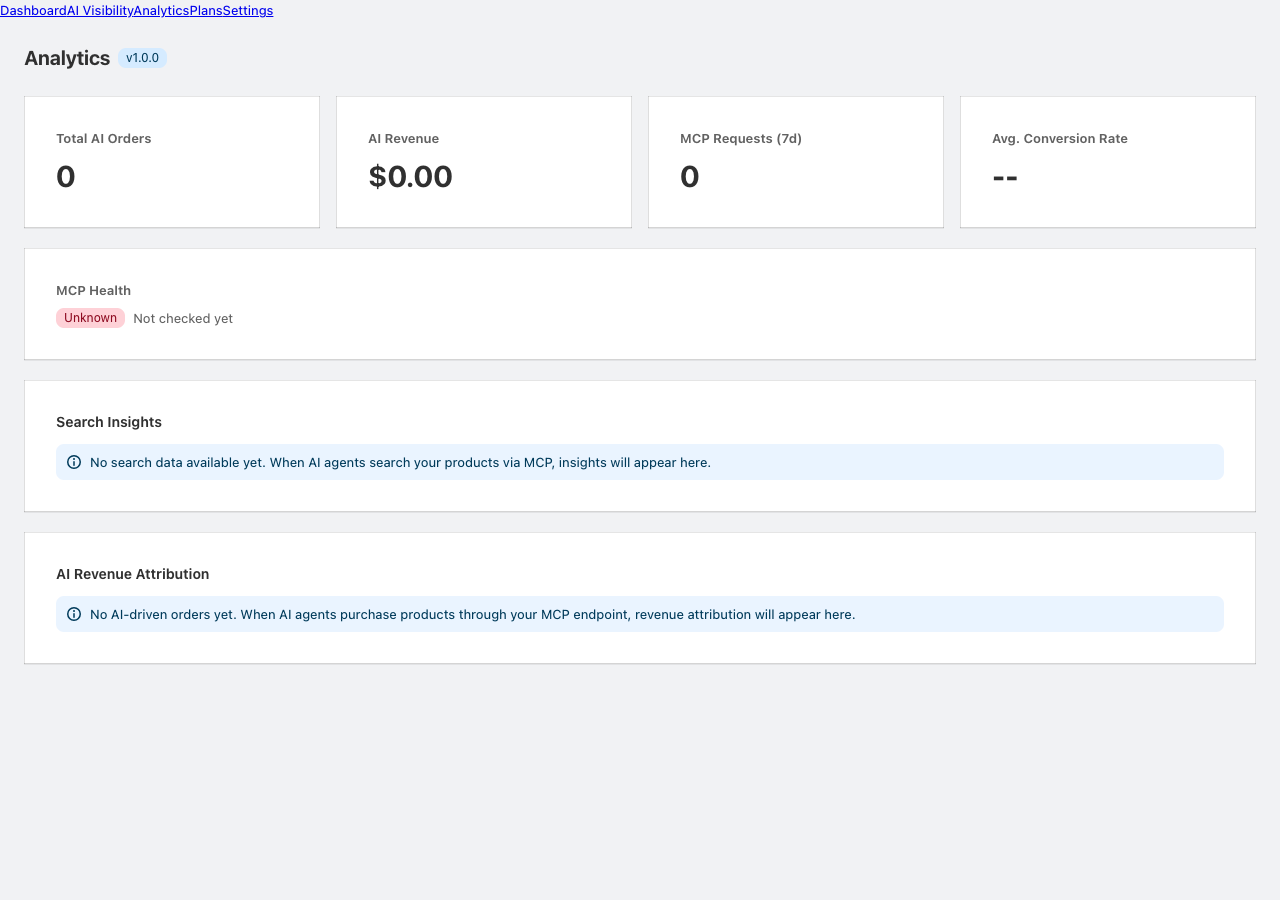Image resolution: width=1280 pixels, height=900 pixels.
Task: Click the MCP Requests (7d) label
Action: [741, 139]
